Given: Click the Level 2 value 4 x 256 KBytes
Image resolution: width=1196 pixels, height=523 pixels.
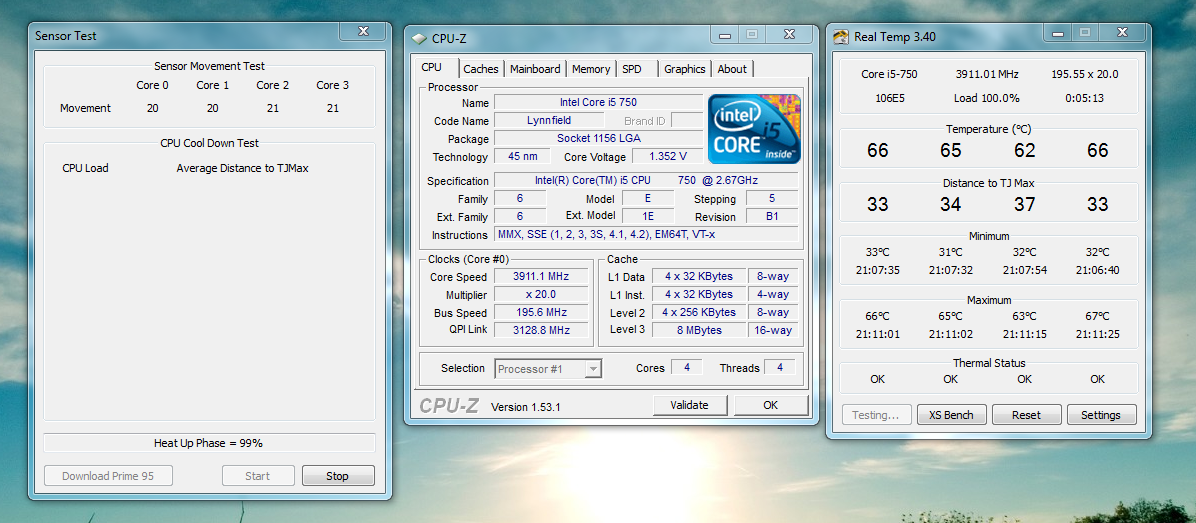Looking at the screenshot, I should pos(698,313).
